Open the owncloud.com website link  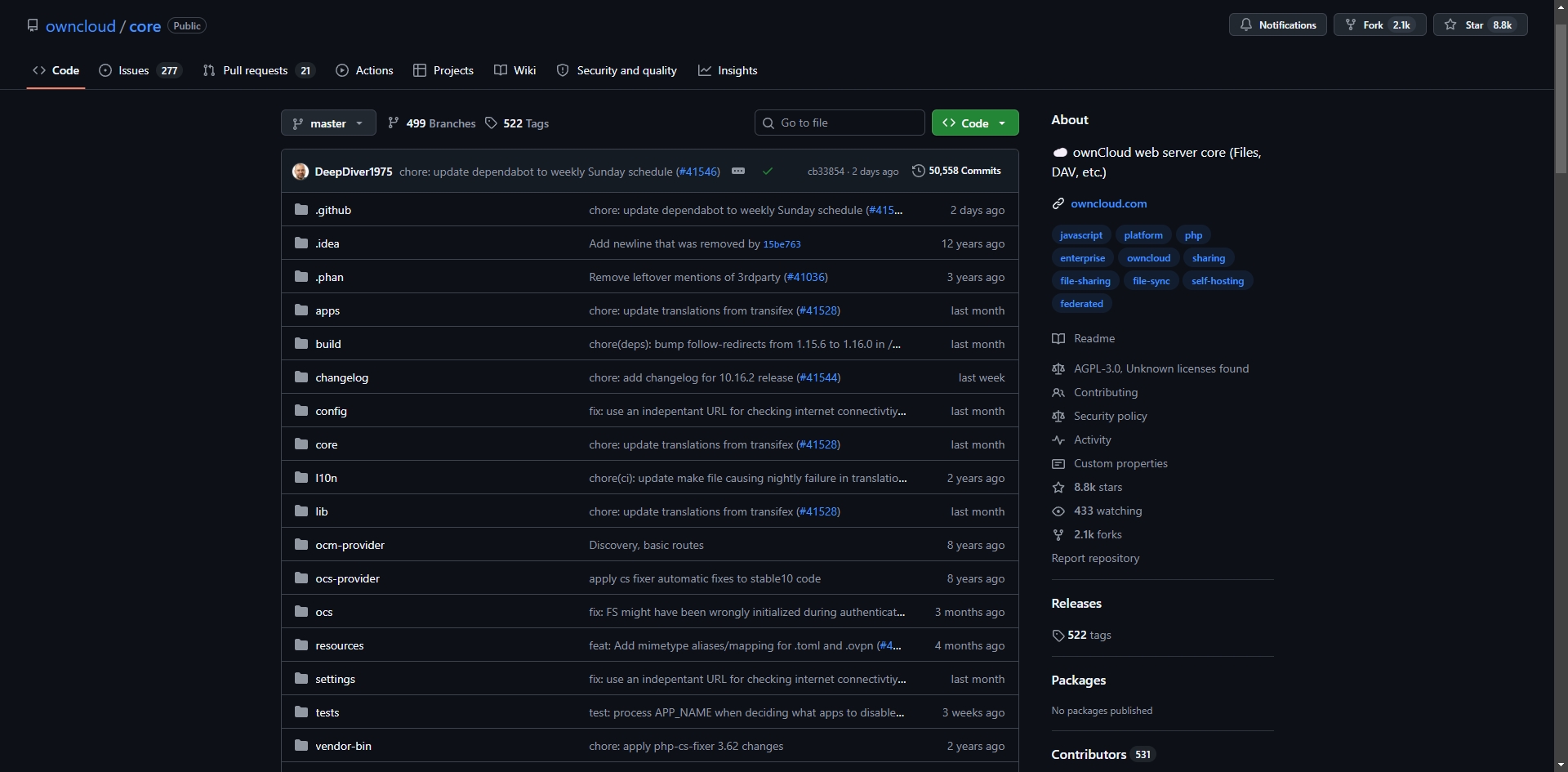click(1108, 203)
